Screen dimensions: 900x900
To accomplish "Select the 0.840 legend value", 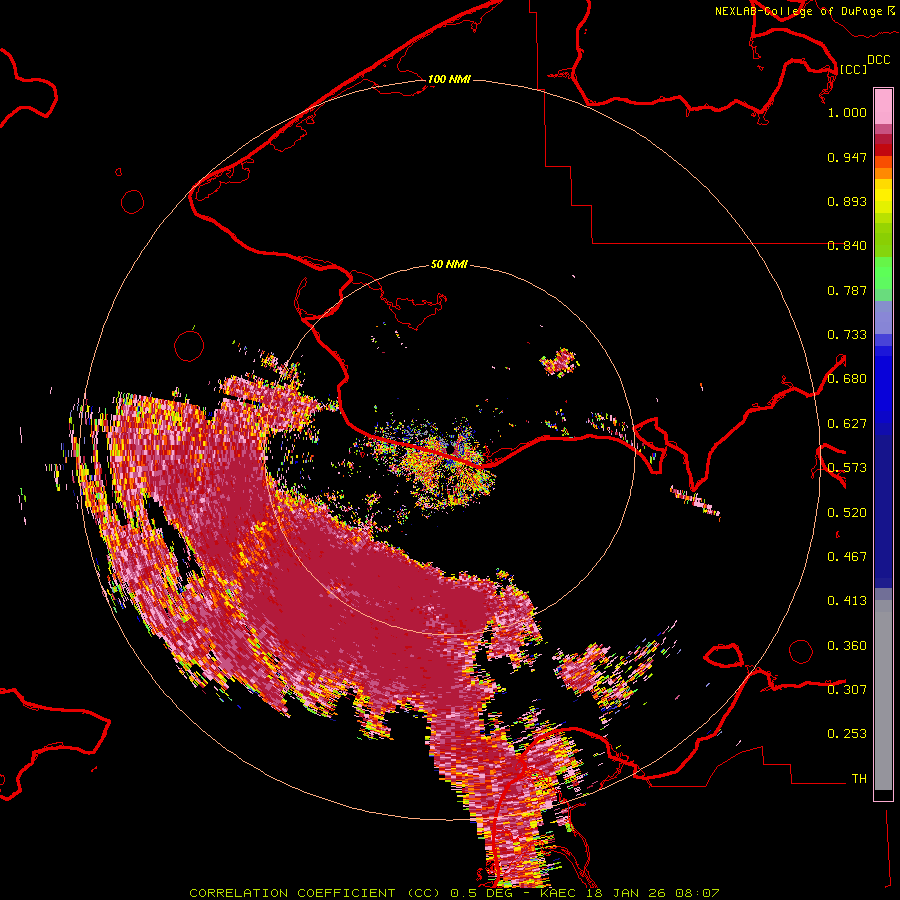I will [847, 246].
